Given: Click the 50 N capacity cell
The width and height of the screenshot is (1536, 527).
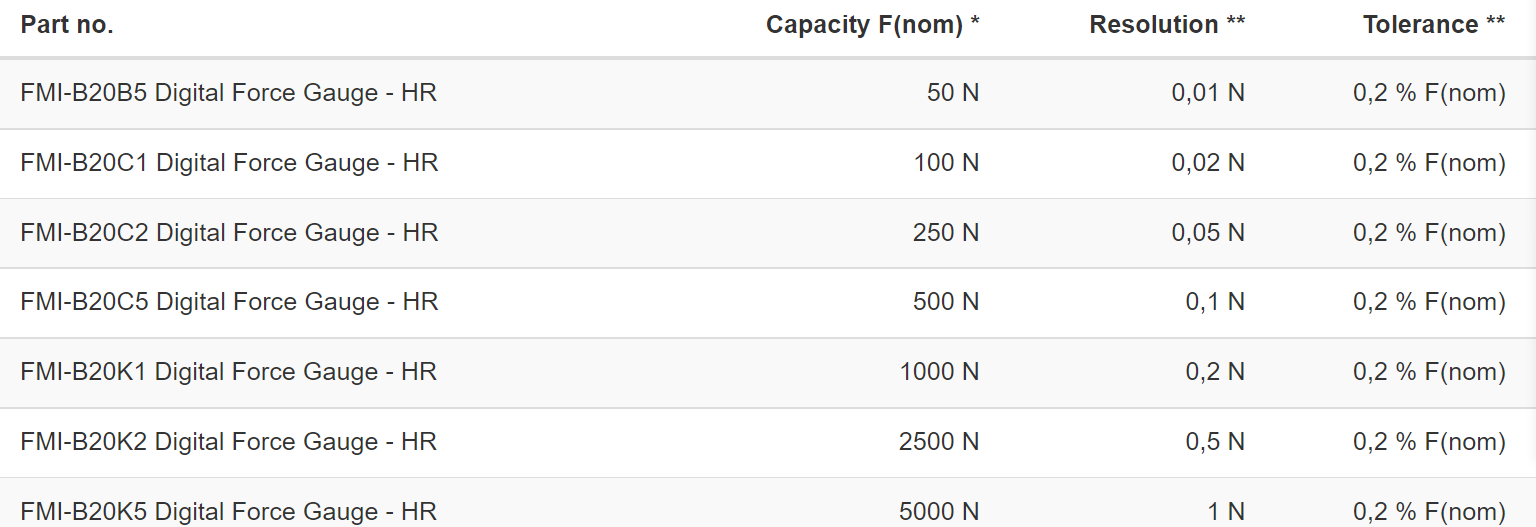Looking at the screenshot, I should pos(953,94).
